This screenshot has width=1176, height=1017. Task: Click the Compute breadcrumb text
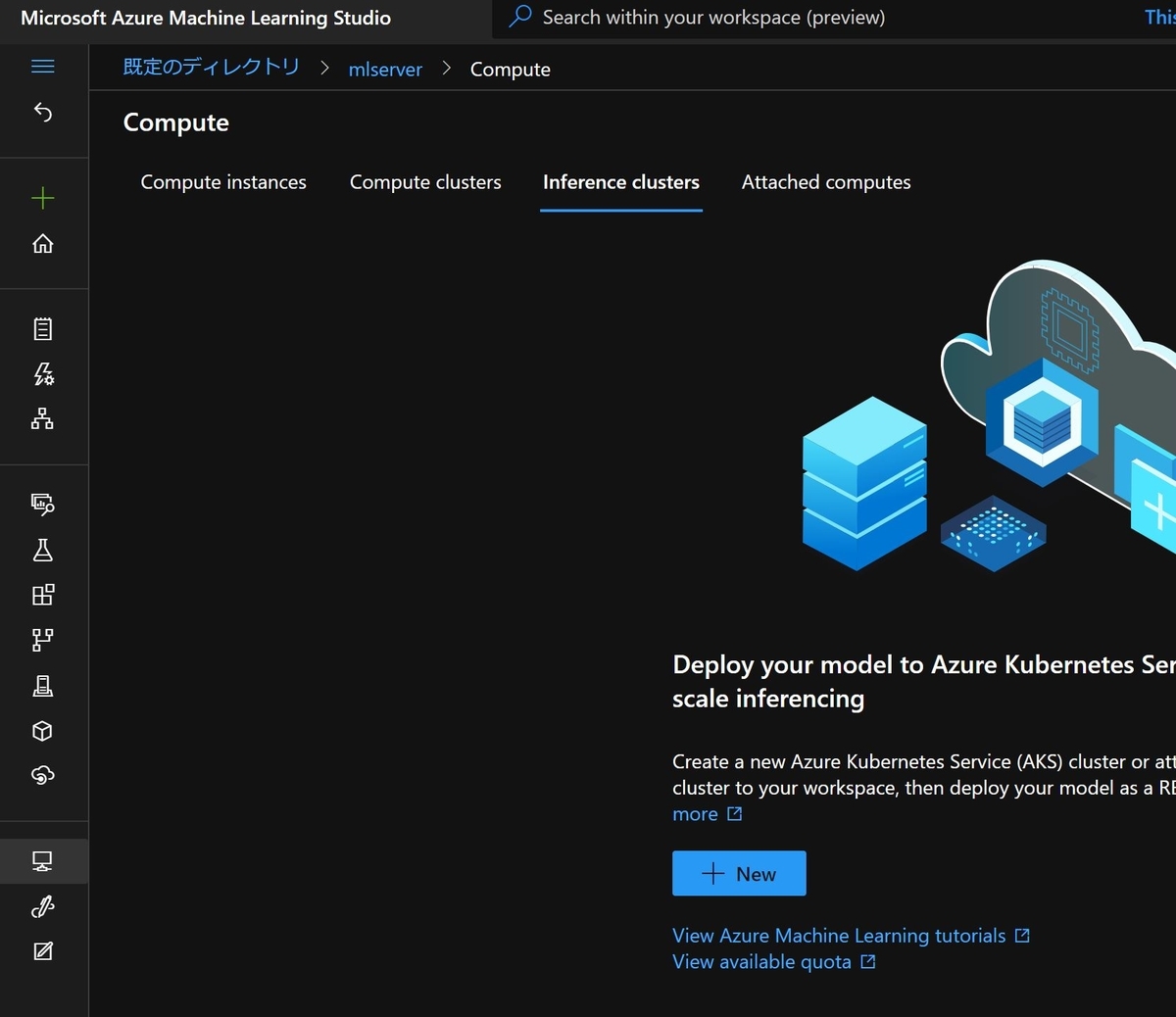(511, 70)
